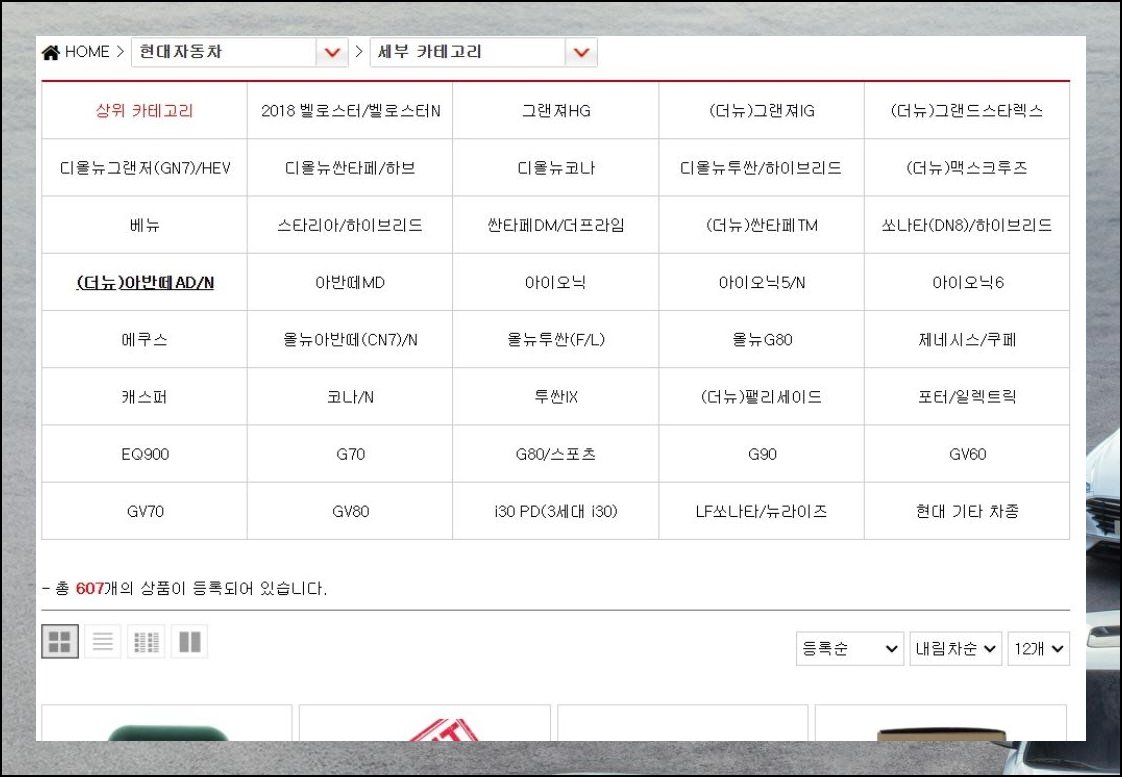The width and height of the screenshot is (1122, 777).
Task: Open the 12개 items-per-page dropdown
Action: (1038, 648)
